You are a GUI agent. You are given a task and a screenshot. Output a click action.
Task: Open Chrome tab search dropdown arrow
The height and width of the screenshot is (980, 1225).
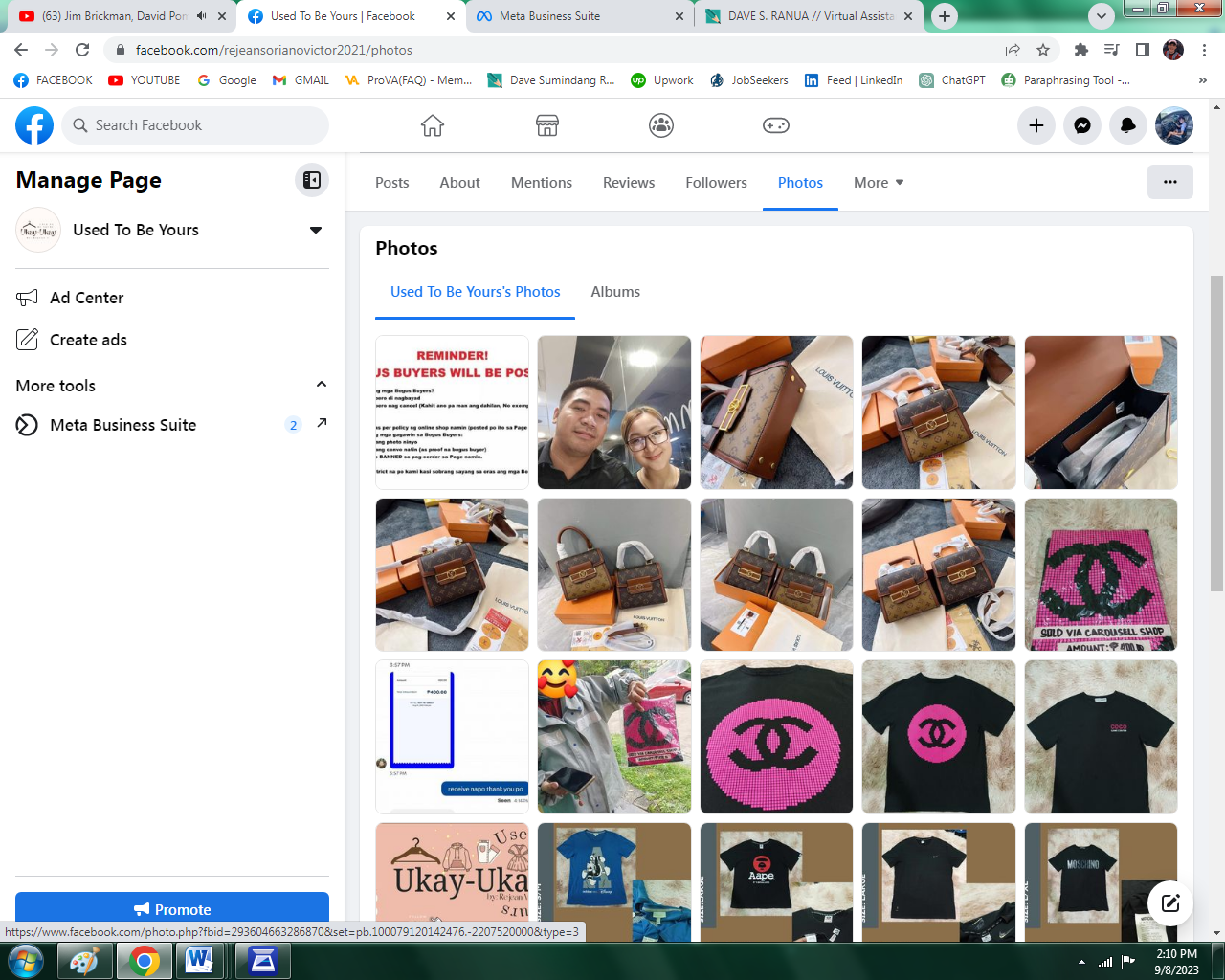tap(1102, 16)
